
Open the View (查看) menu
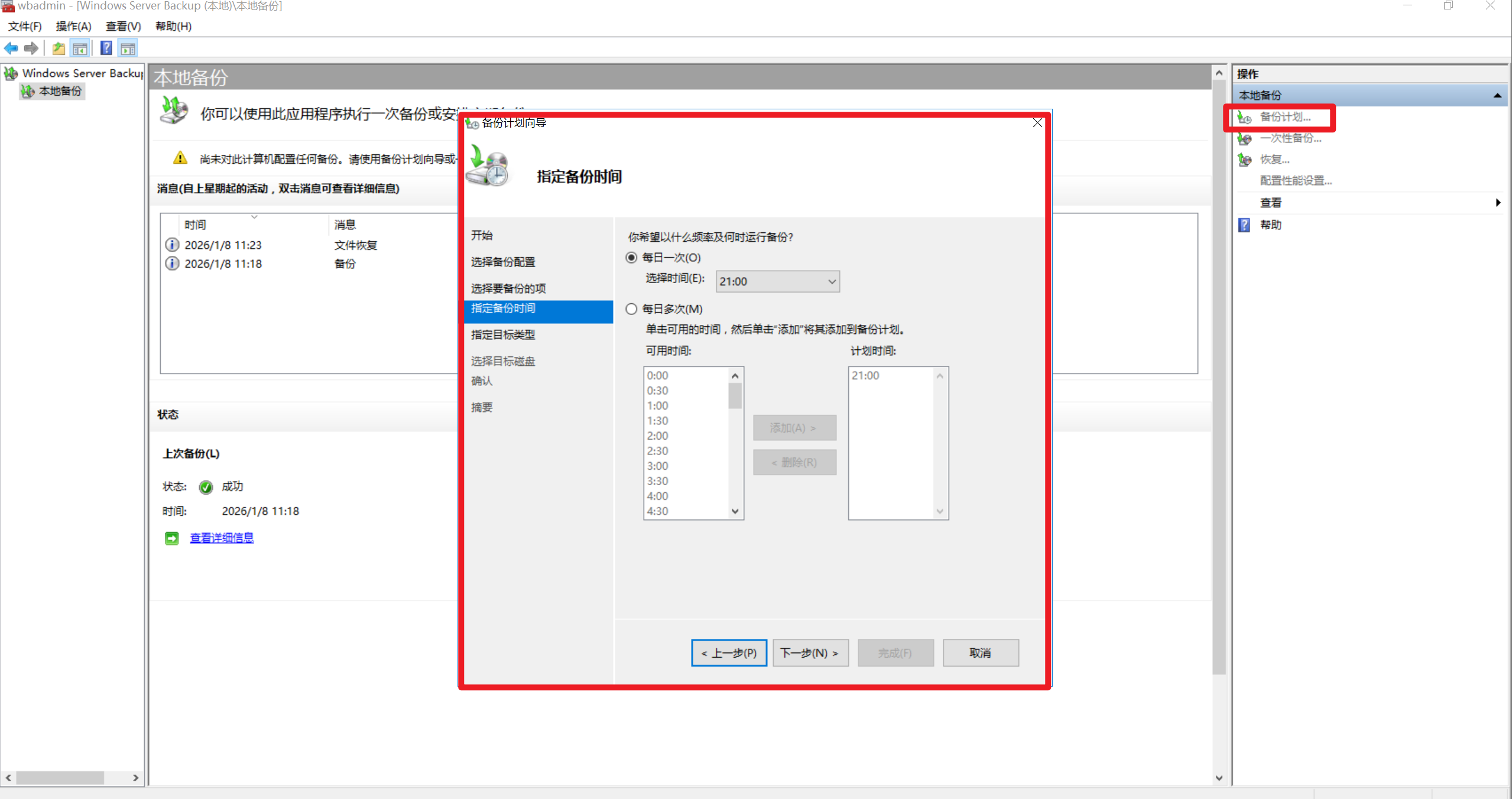123,26
